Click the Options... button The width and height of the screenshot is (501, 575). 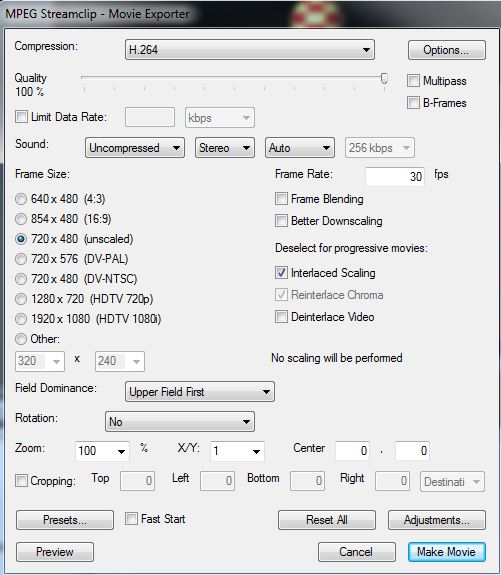click(447, 50)
